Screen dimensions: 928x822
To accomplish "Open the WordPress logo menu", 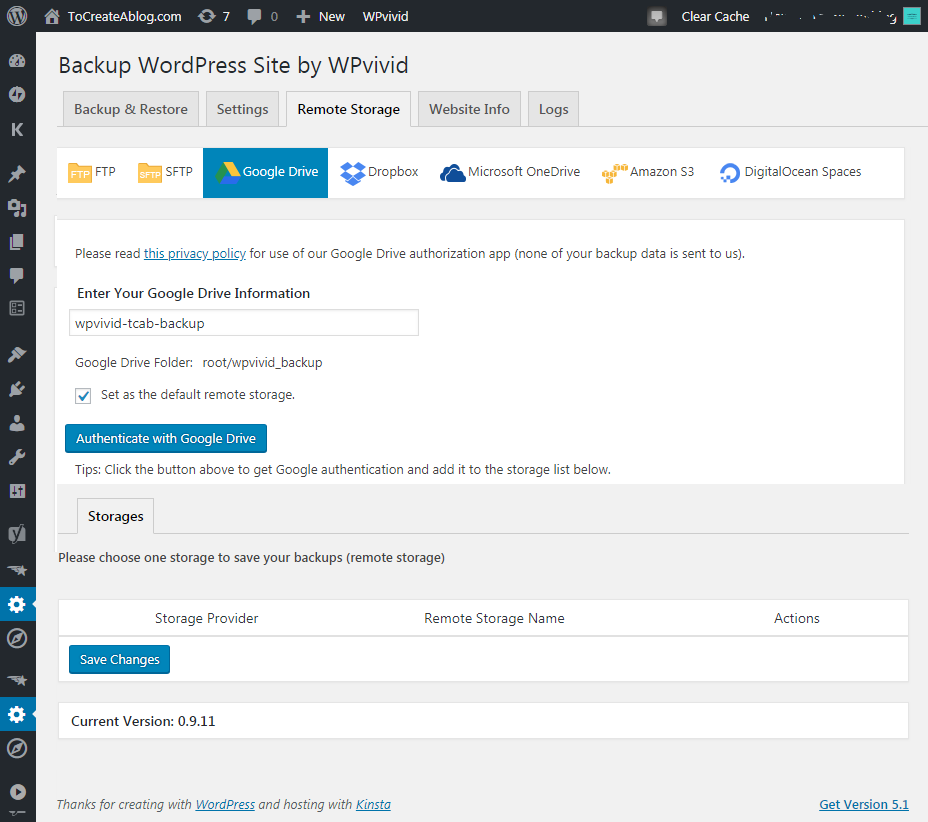I will [17, 16].
